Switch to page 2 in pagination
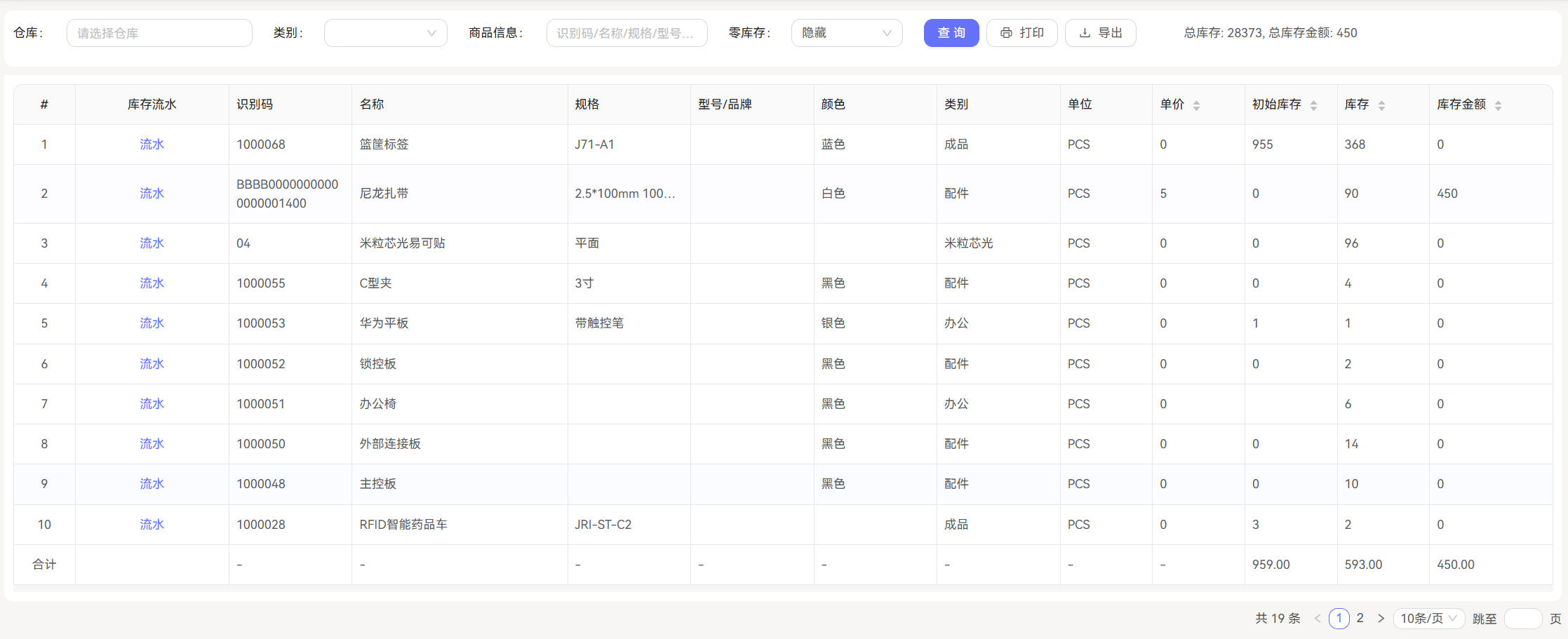1568x639 pixels. tap(1360, 618)
